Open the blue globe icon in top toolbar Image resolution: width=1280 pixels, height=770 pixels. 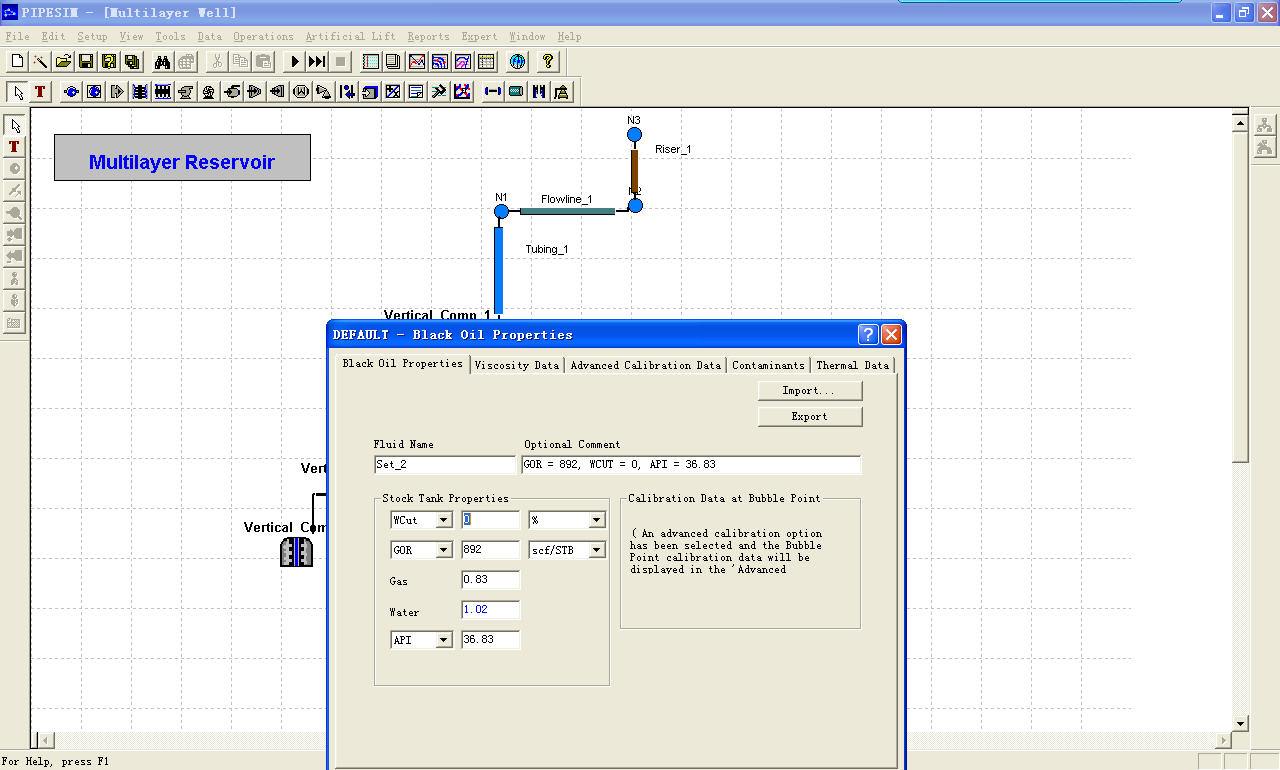pos(517,61)
